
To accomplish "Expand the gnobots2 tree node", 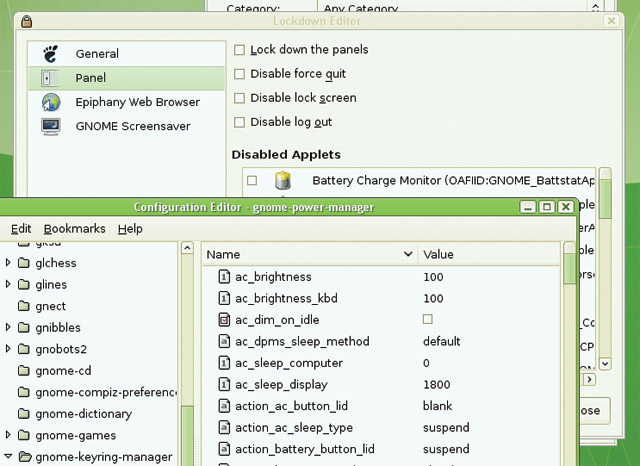I will click(x=8, y=348).
